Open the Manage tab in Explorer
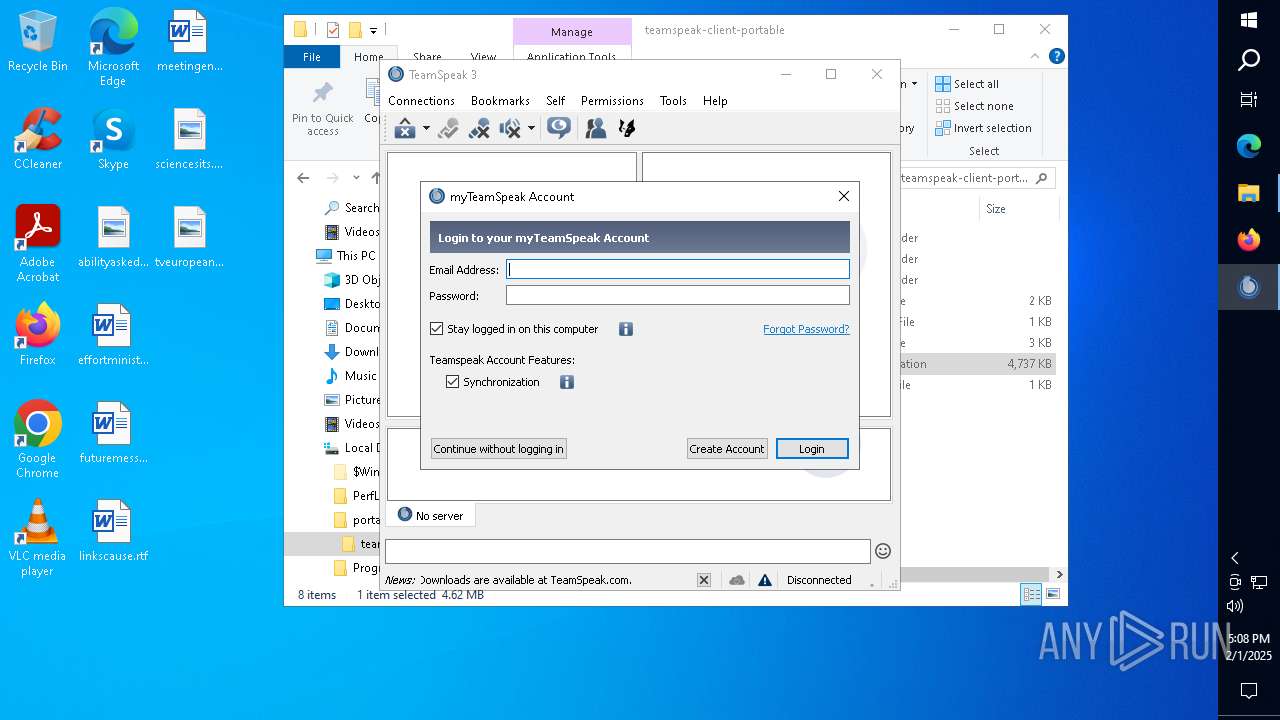 (572, 32)
